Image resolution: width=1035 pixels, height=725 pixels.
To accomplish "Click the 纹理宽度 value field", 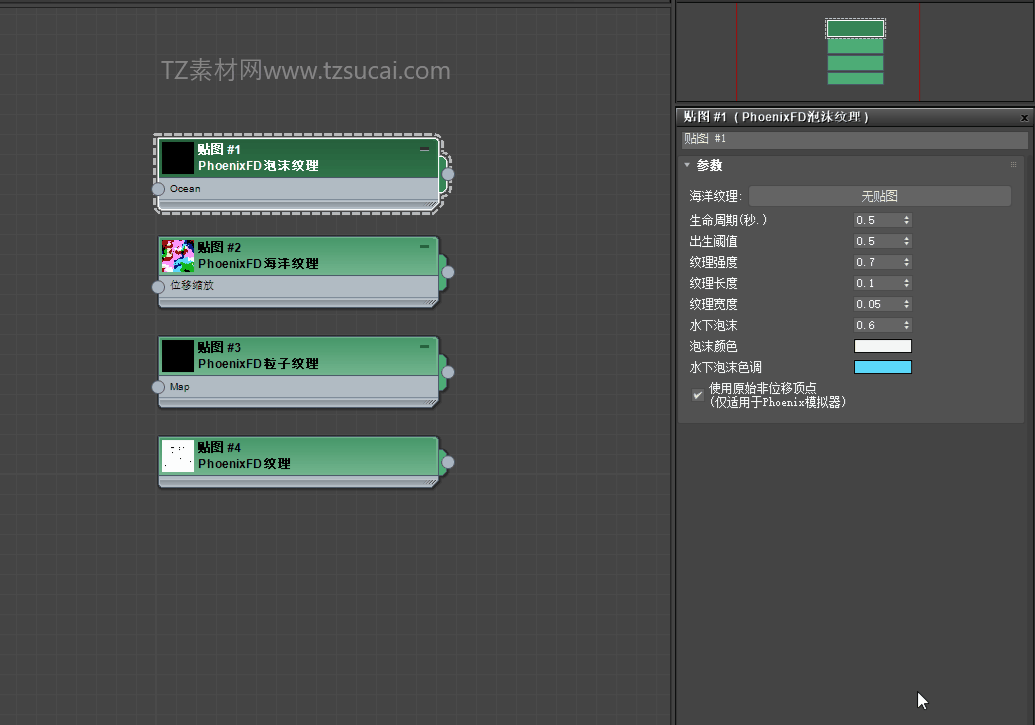I will pos(877,304).
